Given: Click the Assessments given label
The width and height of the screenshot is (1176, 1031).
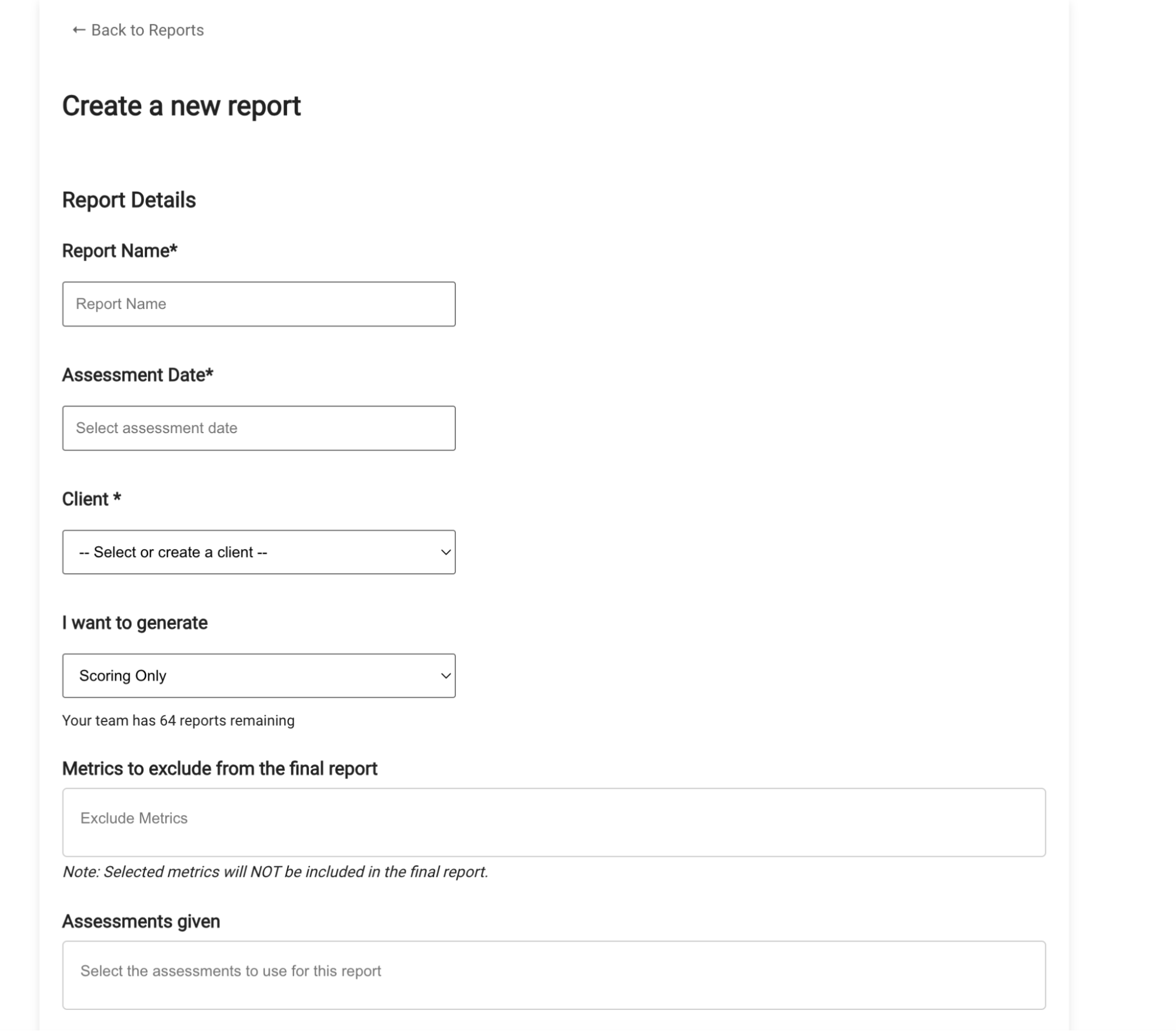Looking at the screenshot, I should [x=142, y=922].
